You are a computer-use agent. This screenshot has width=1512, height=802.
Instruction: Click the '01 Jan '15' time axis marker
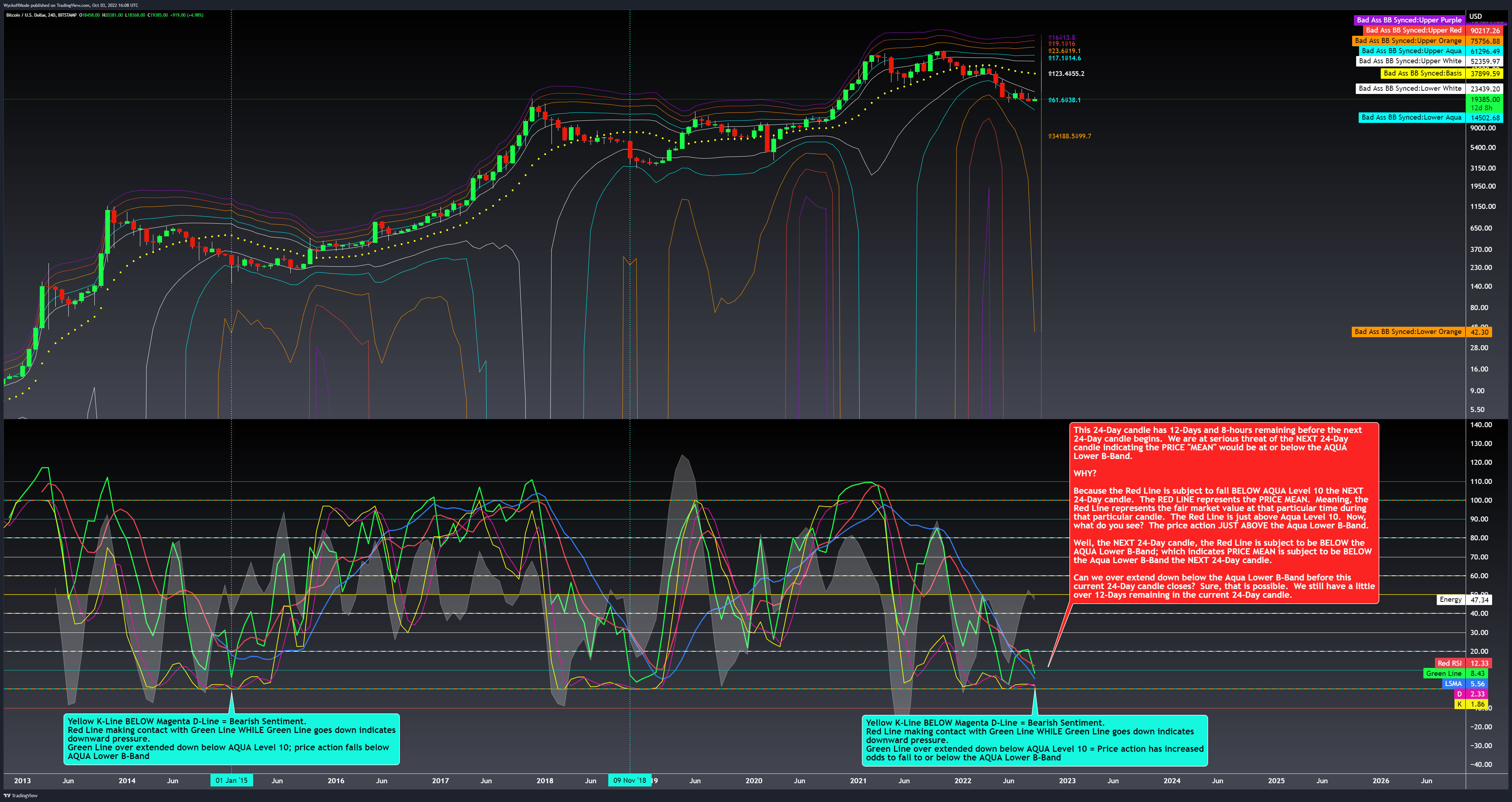(x=231, y=780)
